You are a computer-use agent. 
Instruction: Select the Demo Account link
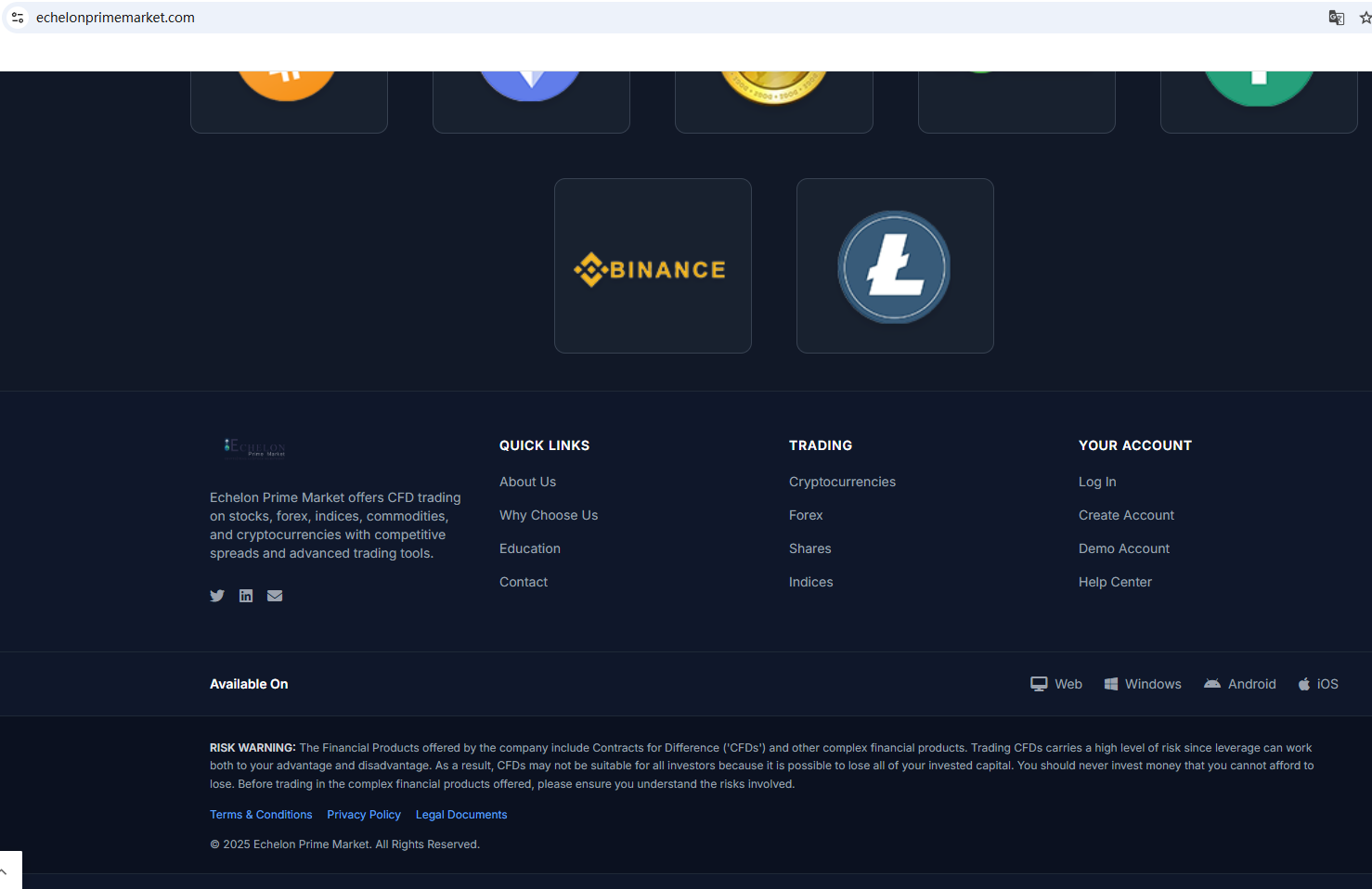1124,548
